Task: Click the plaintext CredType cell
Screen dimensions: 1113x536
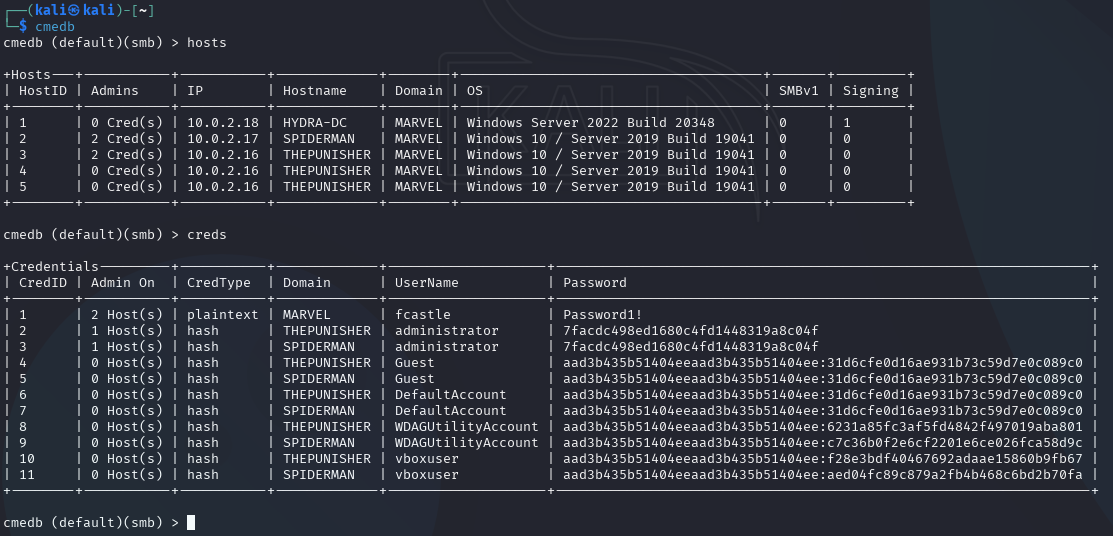Action: point(222,314)
